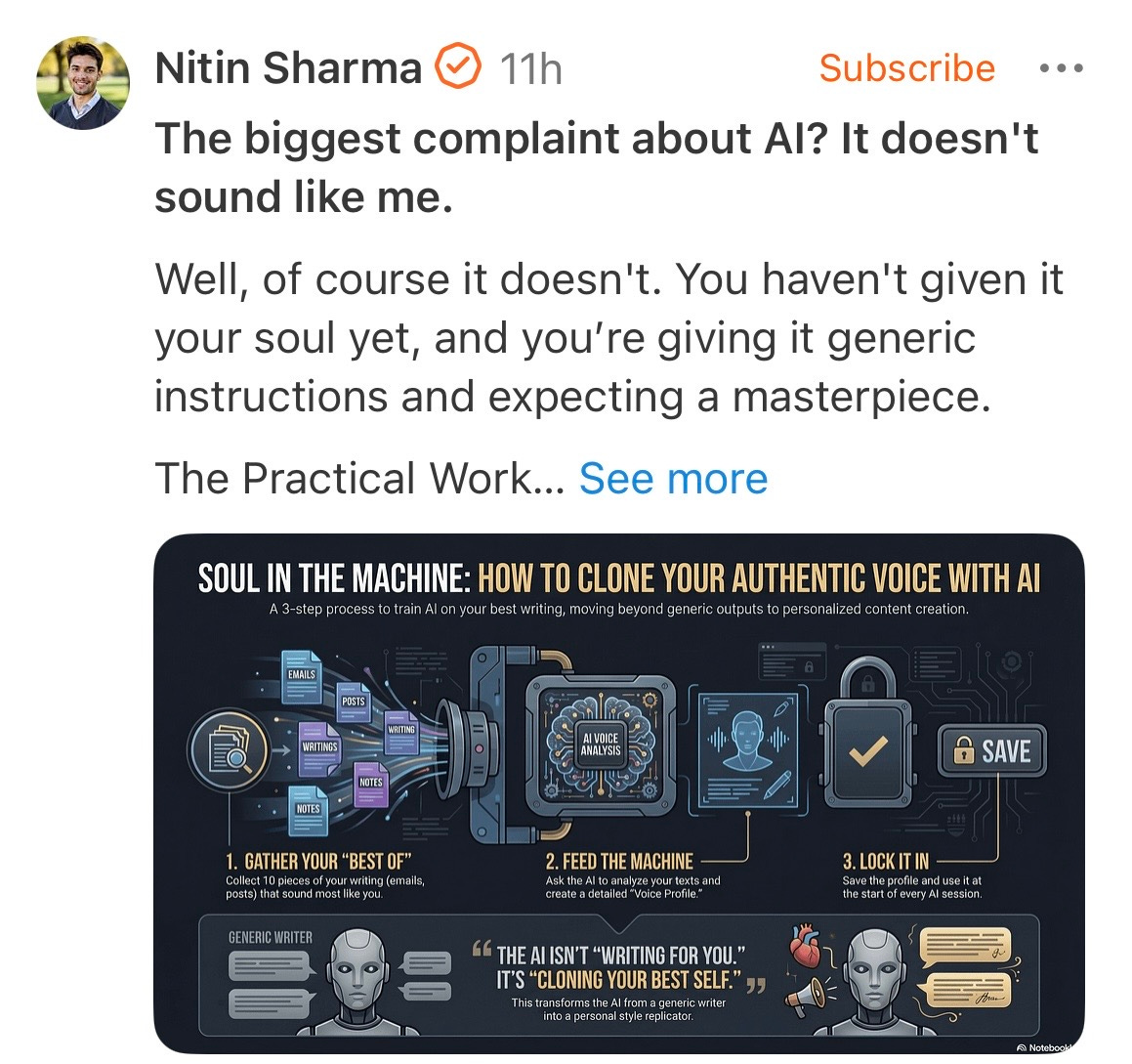Click the Nitin Sharma author name
This screenshot has height=1064, width=1132.
coord(288,67)
